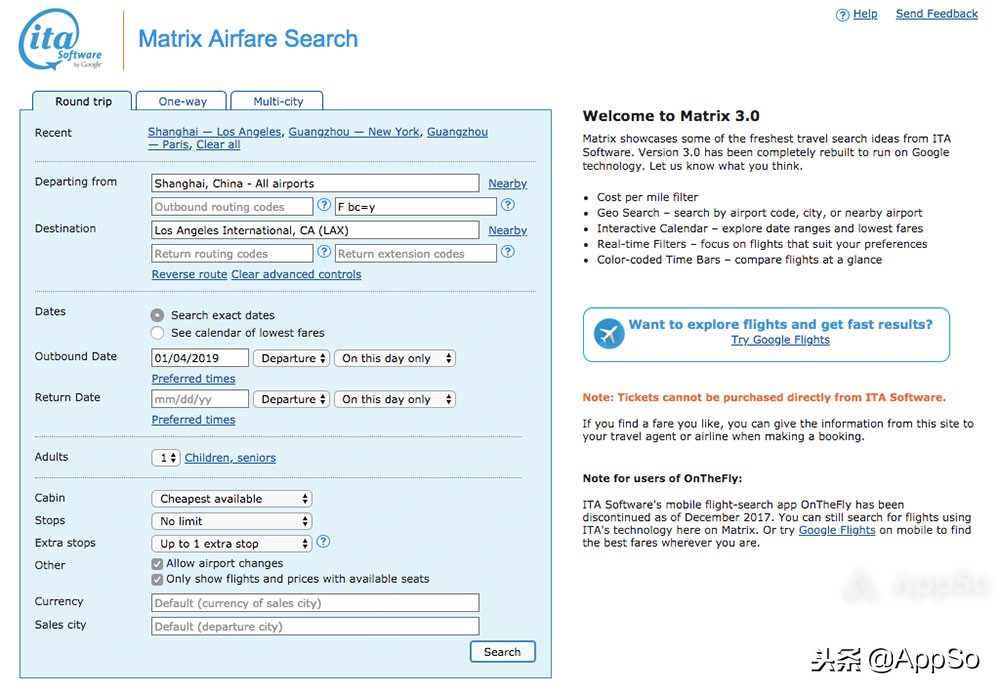Open help for outbound extension codes
Screen dimensions: 1000x693
coord(508,205)
